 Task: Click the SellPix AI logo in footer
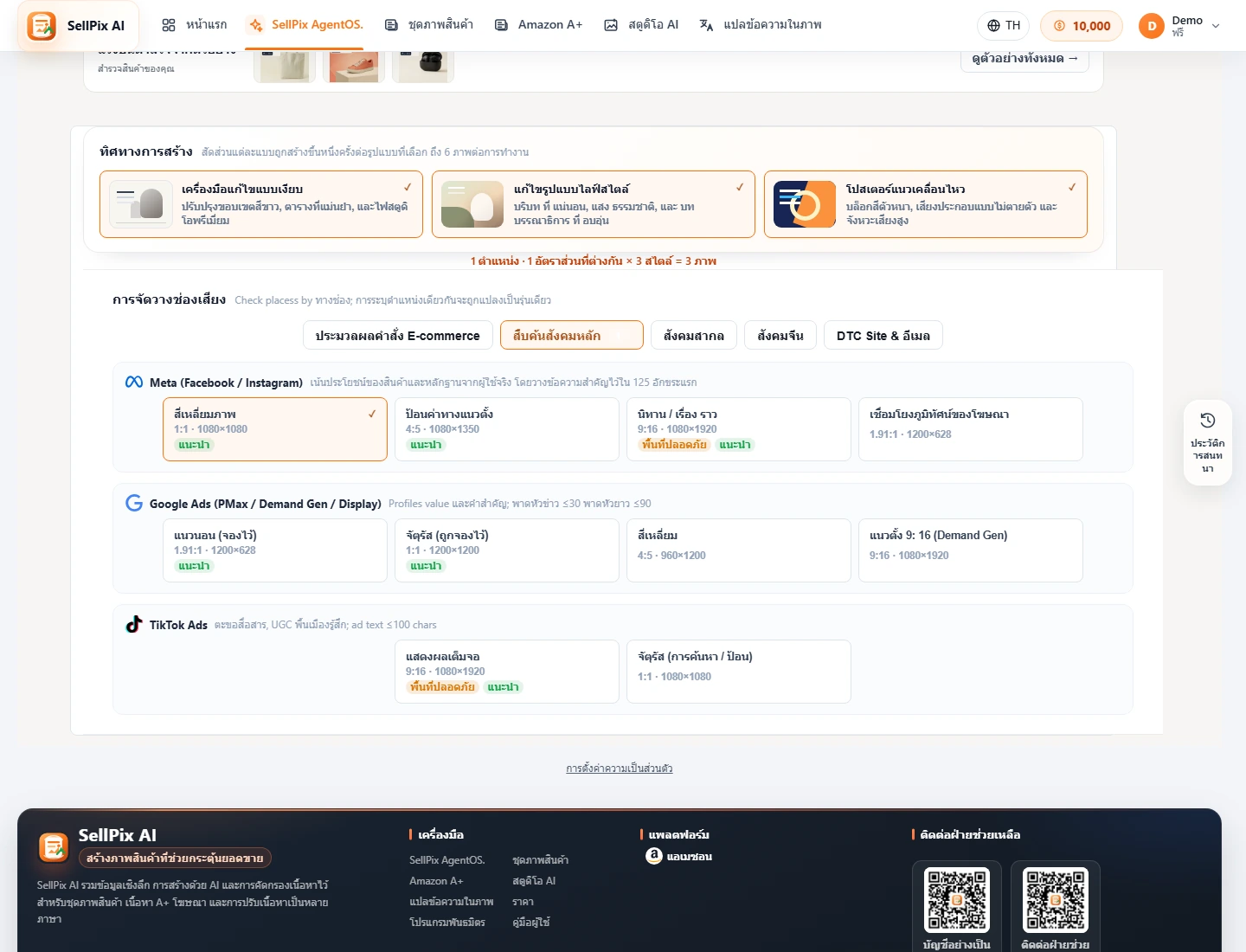tap(53, 847)
